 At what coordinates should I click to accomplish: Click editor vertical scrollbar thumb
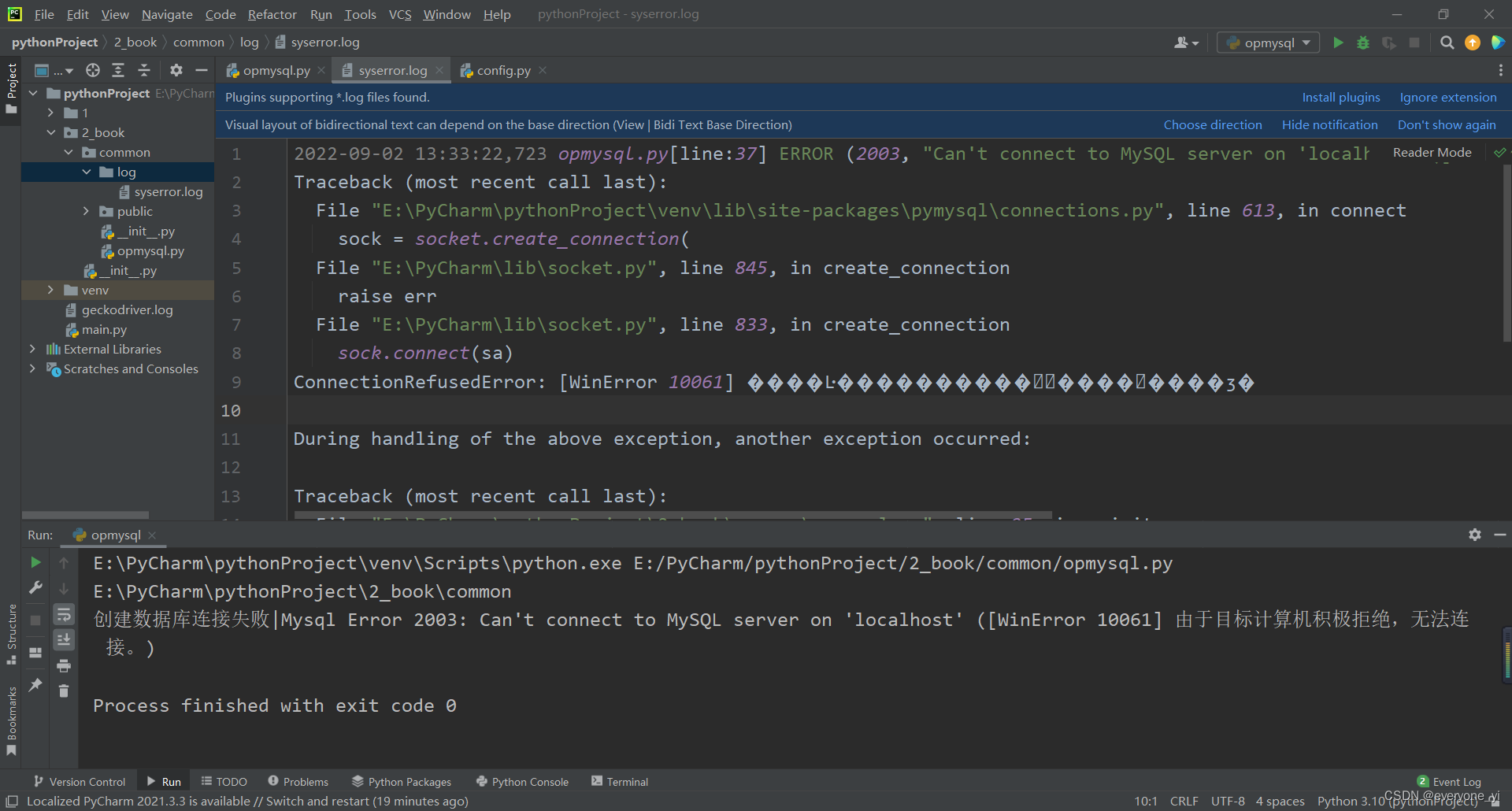[1507, 252]
